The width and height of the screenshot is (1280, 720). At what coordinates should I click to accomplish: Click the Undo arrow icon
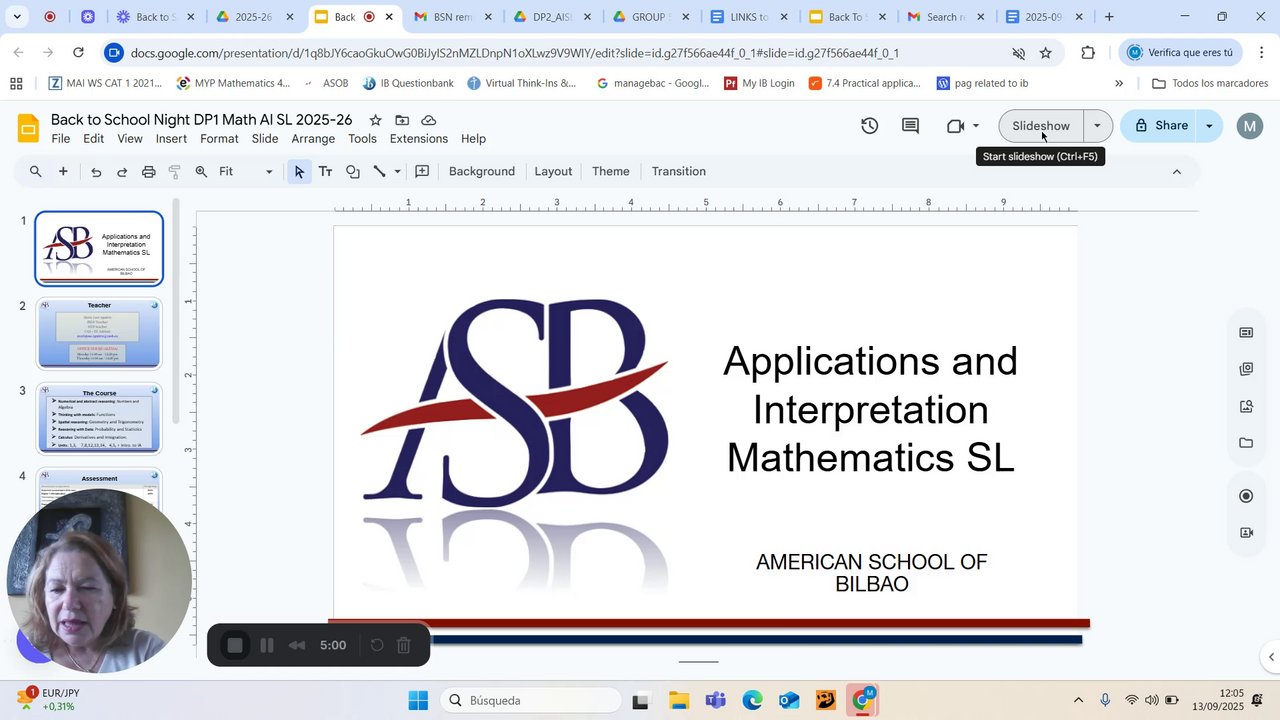(x=96, y=172)
